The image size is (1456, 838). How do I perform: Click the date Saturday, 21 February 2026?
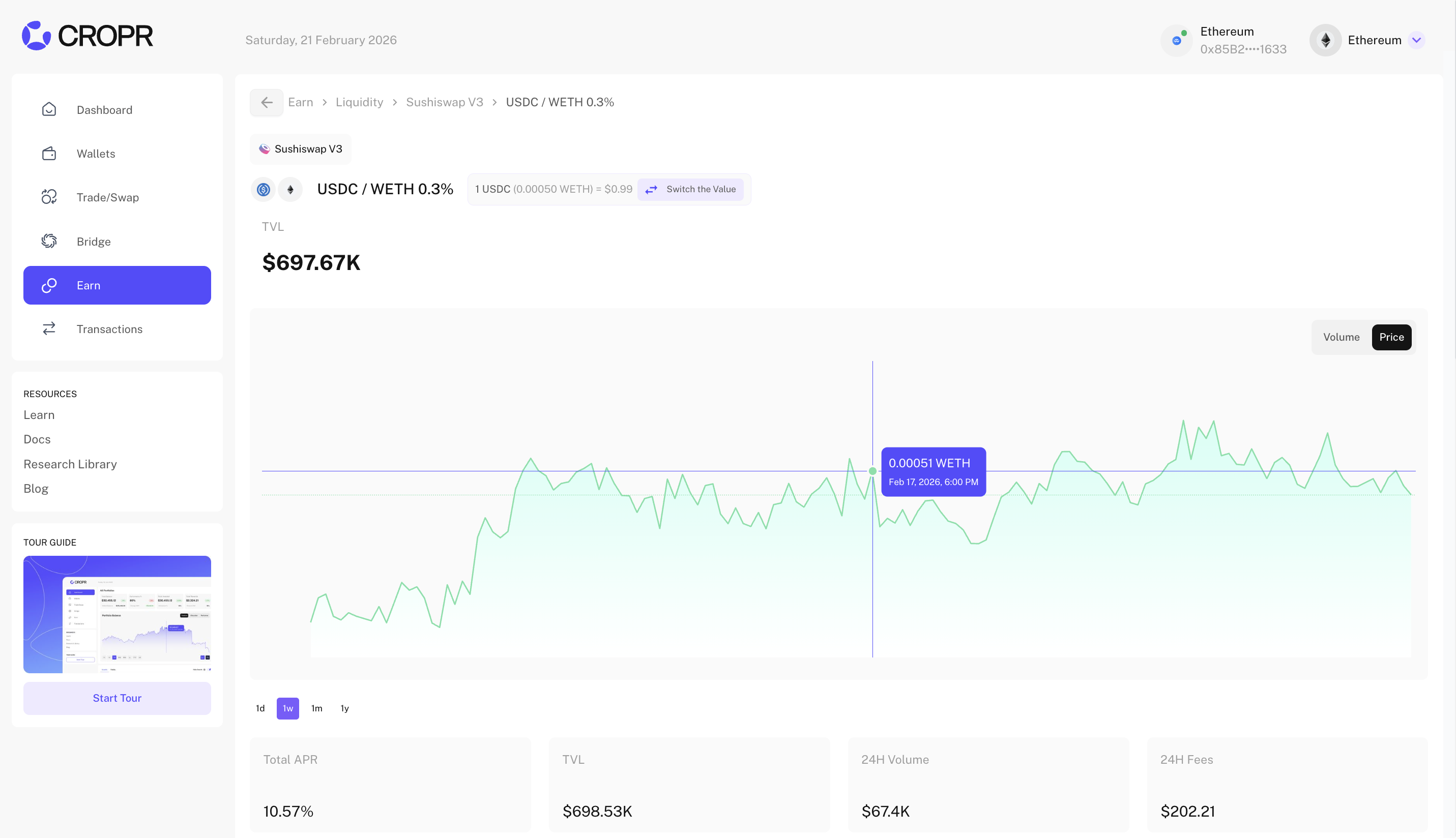[x=321, y=40]
